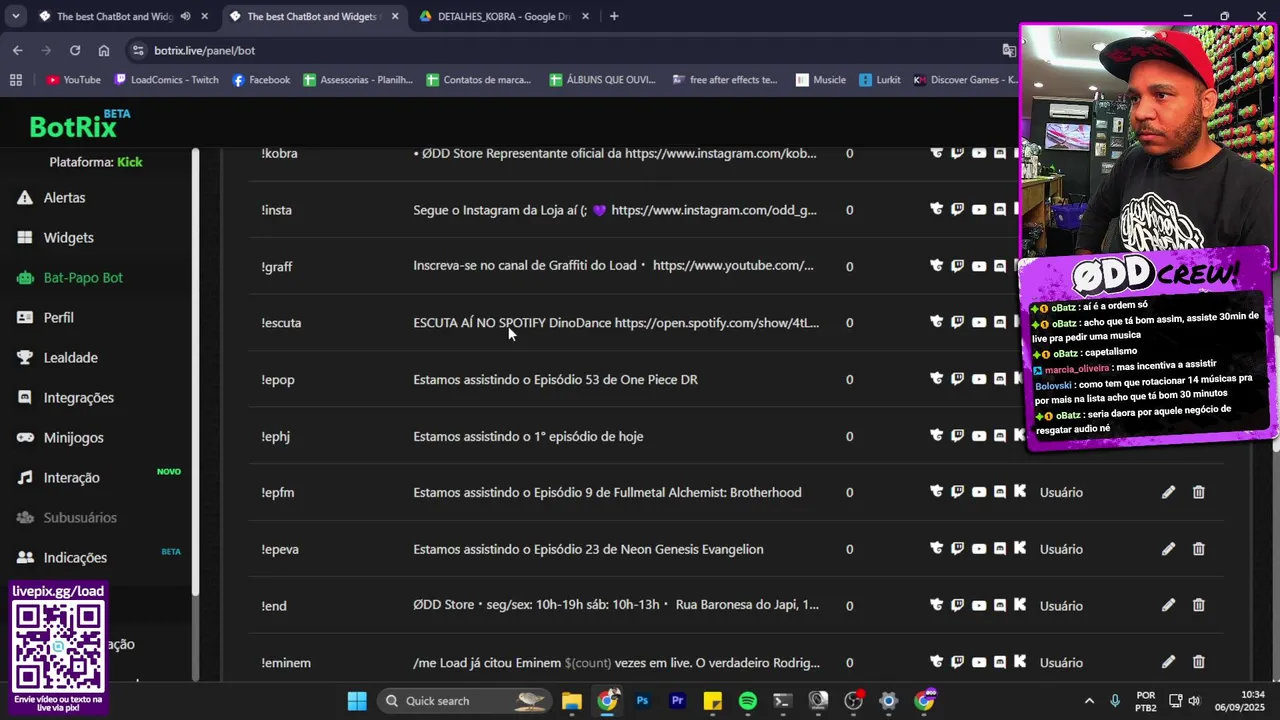1280x720 pixels.
Task: Open File Explorer from the taskbar
Action: coord(571,701)
